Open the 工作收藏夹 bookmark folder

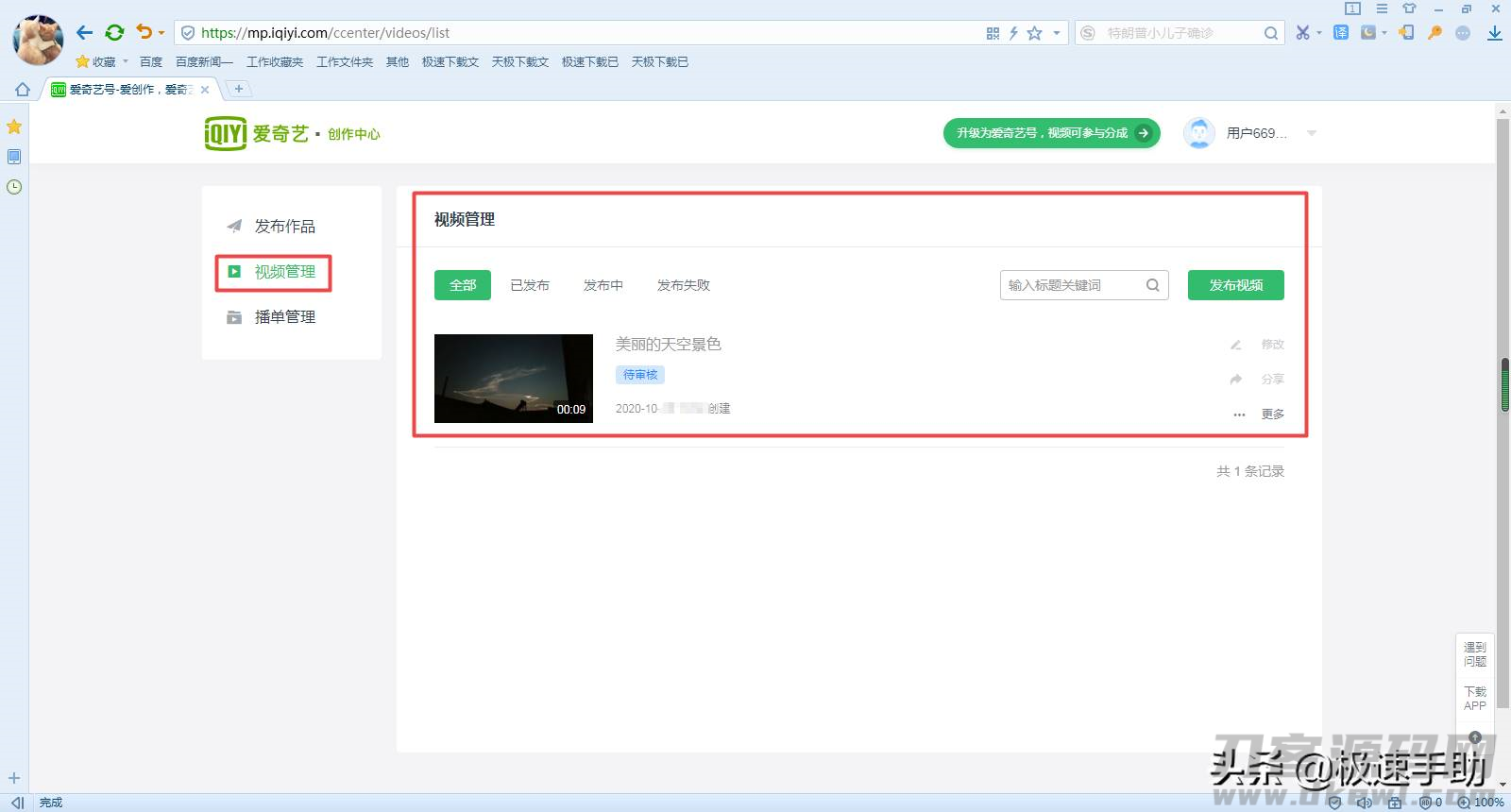click(x=275, y=61)
